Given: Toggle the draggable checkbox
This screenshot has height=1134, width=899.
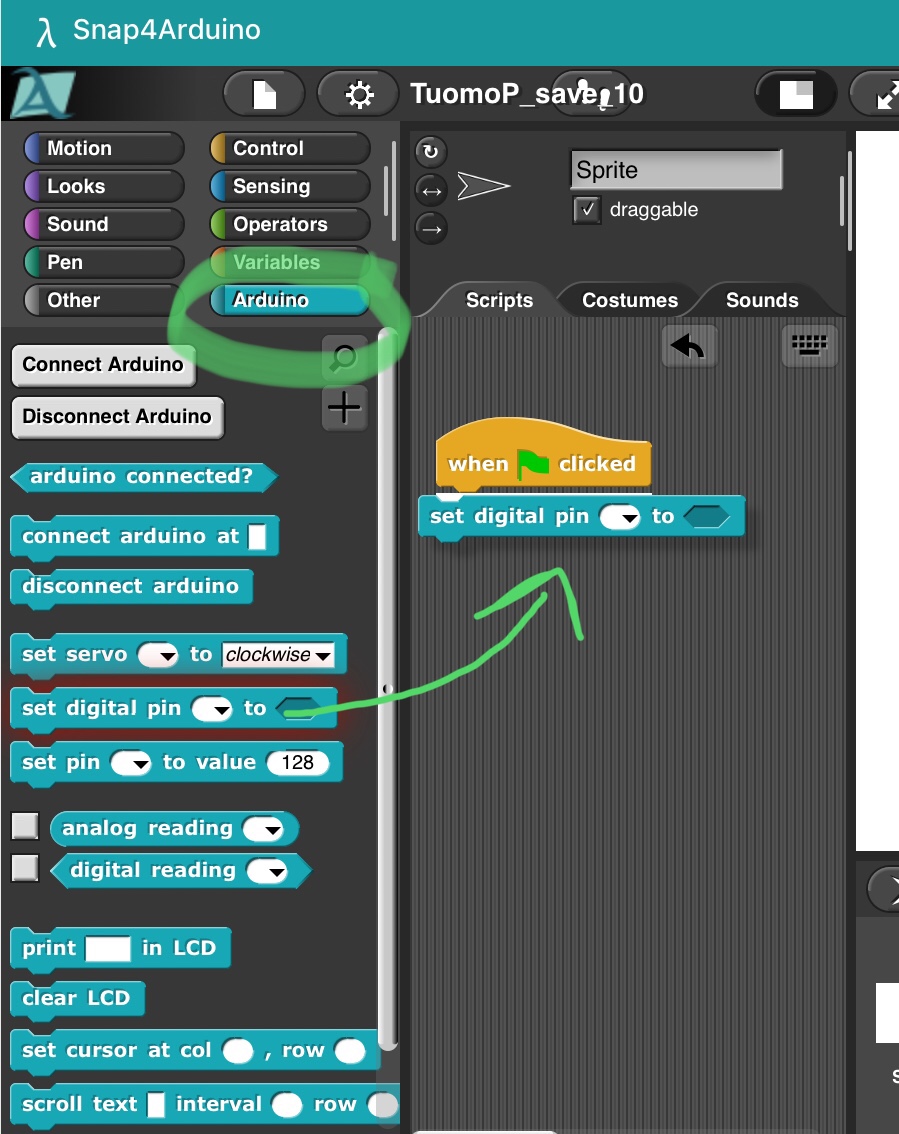Looking at the screenshot, I should (x=587, y=210).
